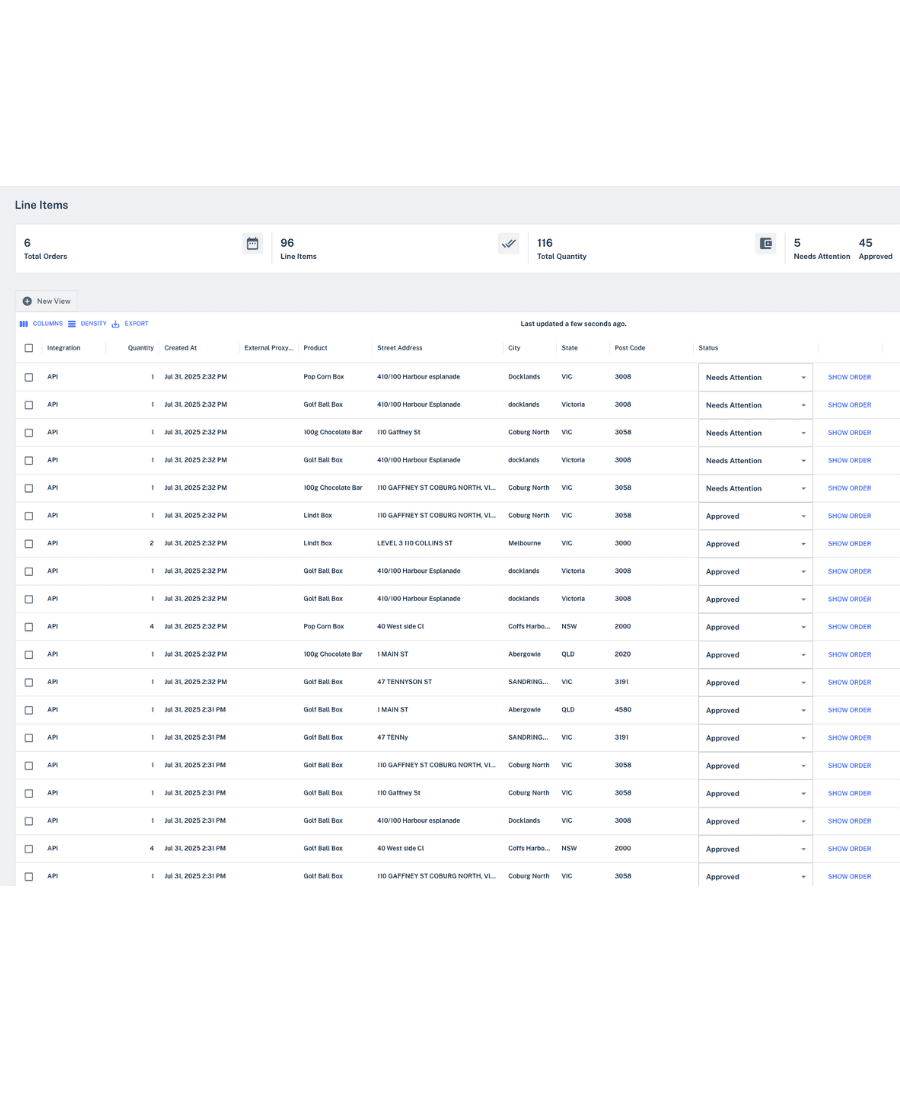Sort by the Created At column header
Image resolution: width=900 pixels, height=1100 pixels.
(181, 348)
